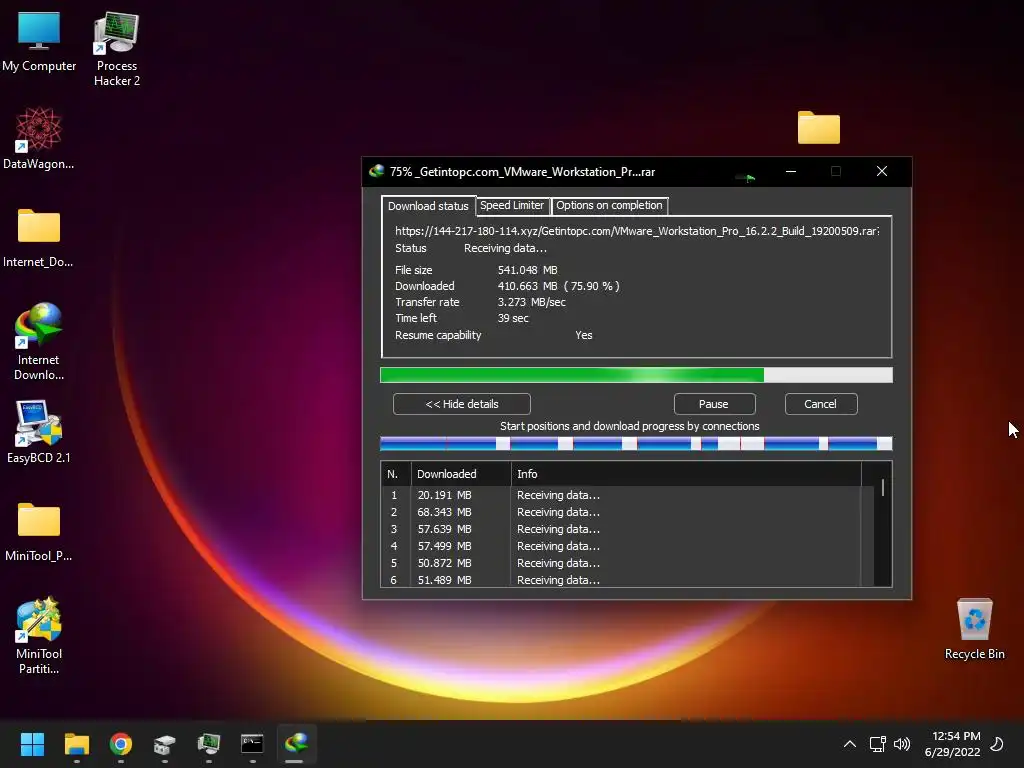Screen dimensions: 1024x768
Task: Select the unnamed yellow folder on desktop
Action: point(818,127)
